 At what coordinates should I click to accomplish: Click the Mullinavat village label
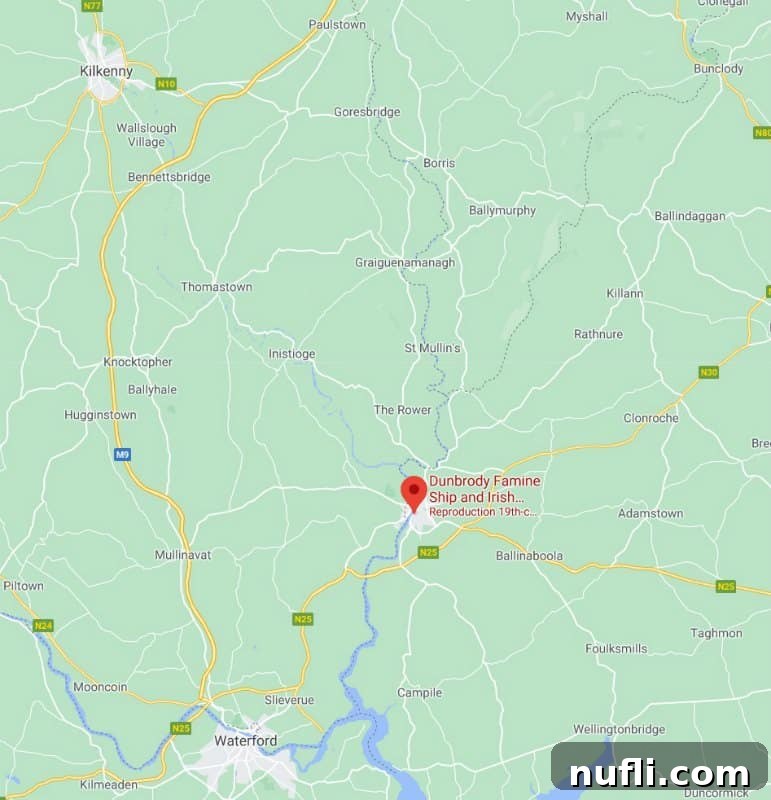coord(183,555)
